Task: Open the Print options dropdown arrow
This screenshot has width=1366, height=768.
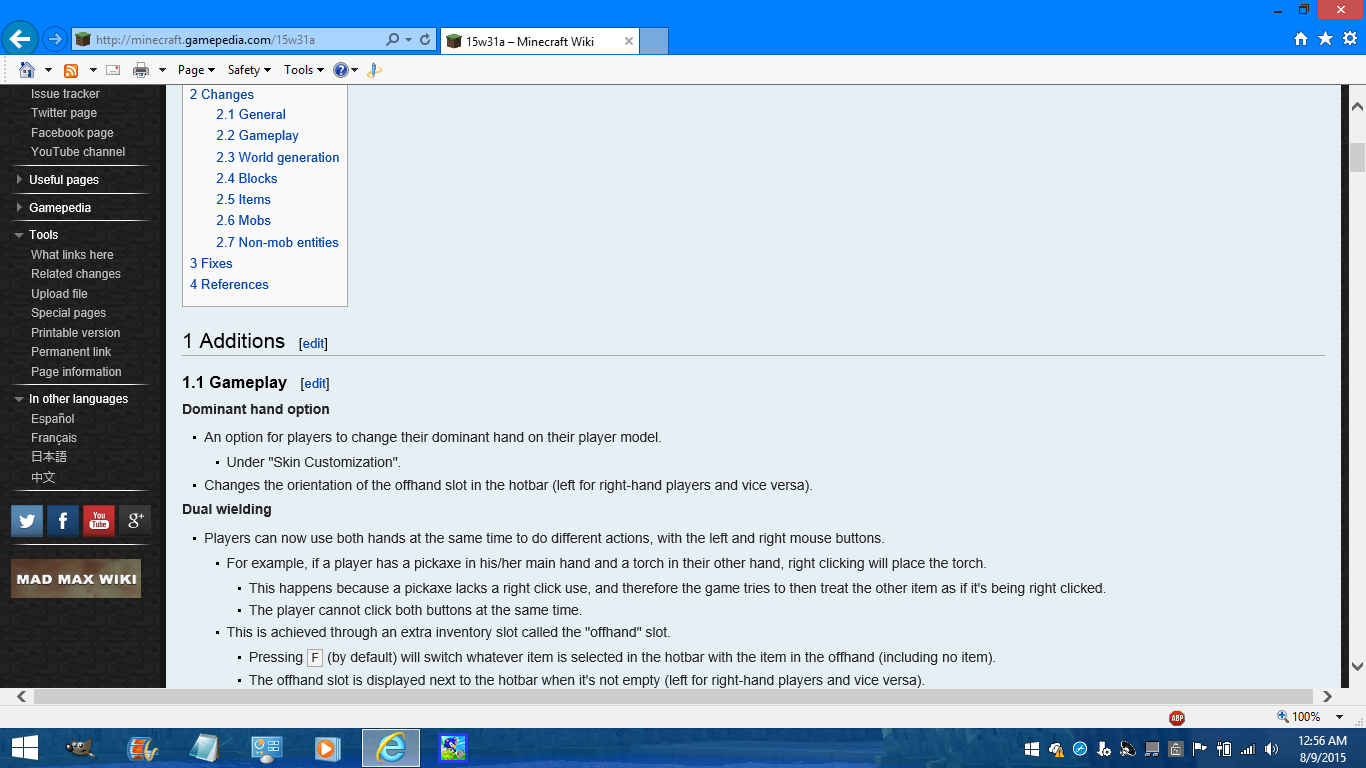Action: [163, 70]
